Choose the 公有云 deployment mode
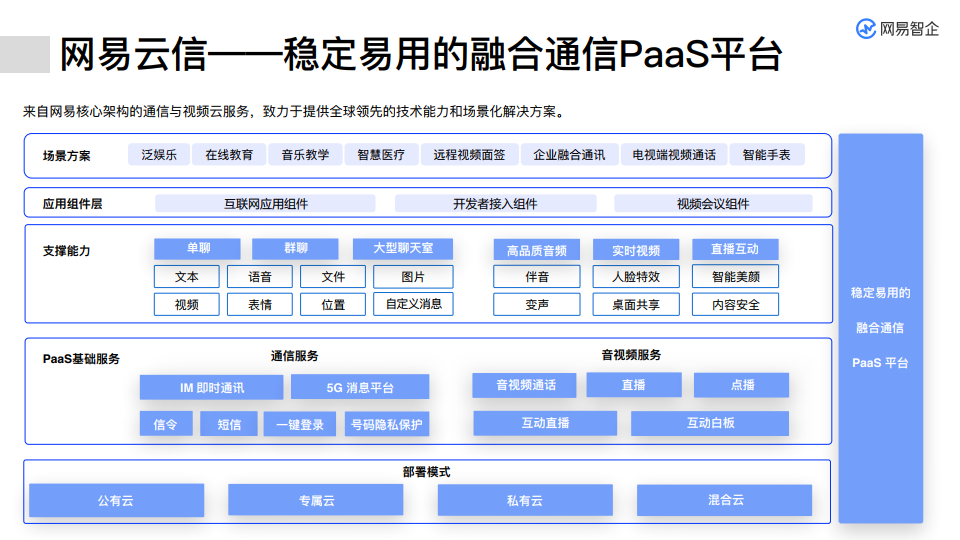The width and height of the screenshot is (960, 540). pos(116,500)
